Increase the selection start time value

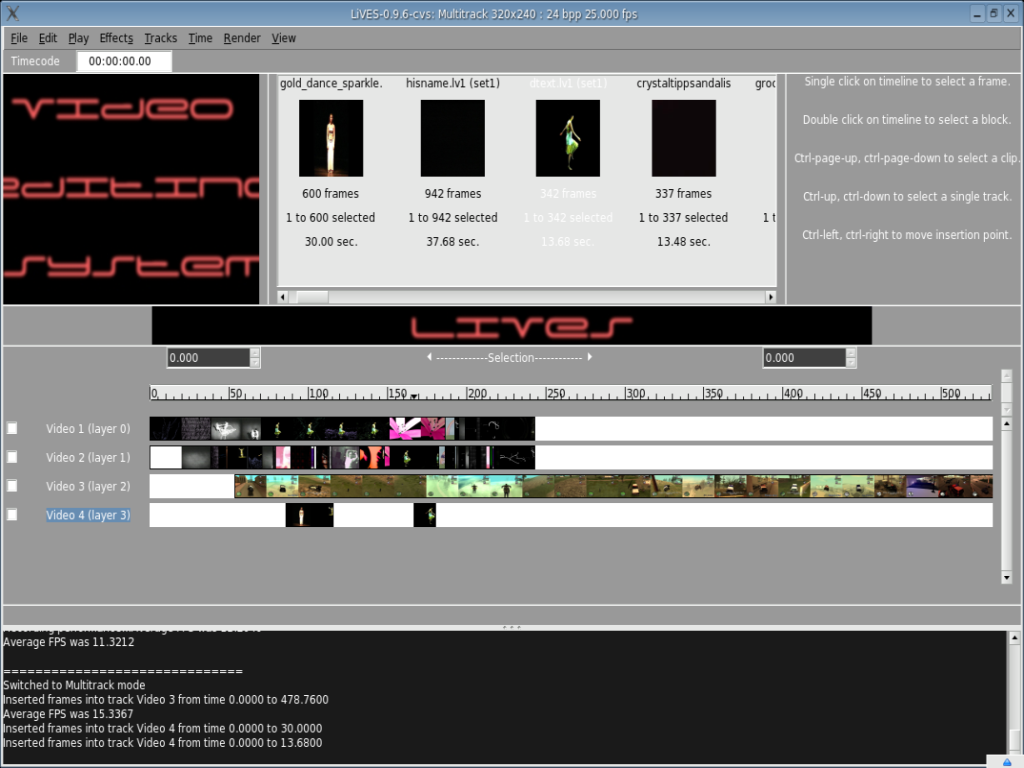pos(255,353)
